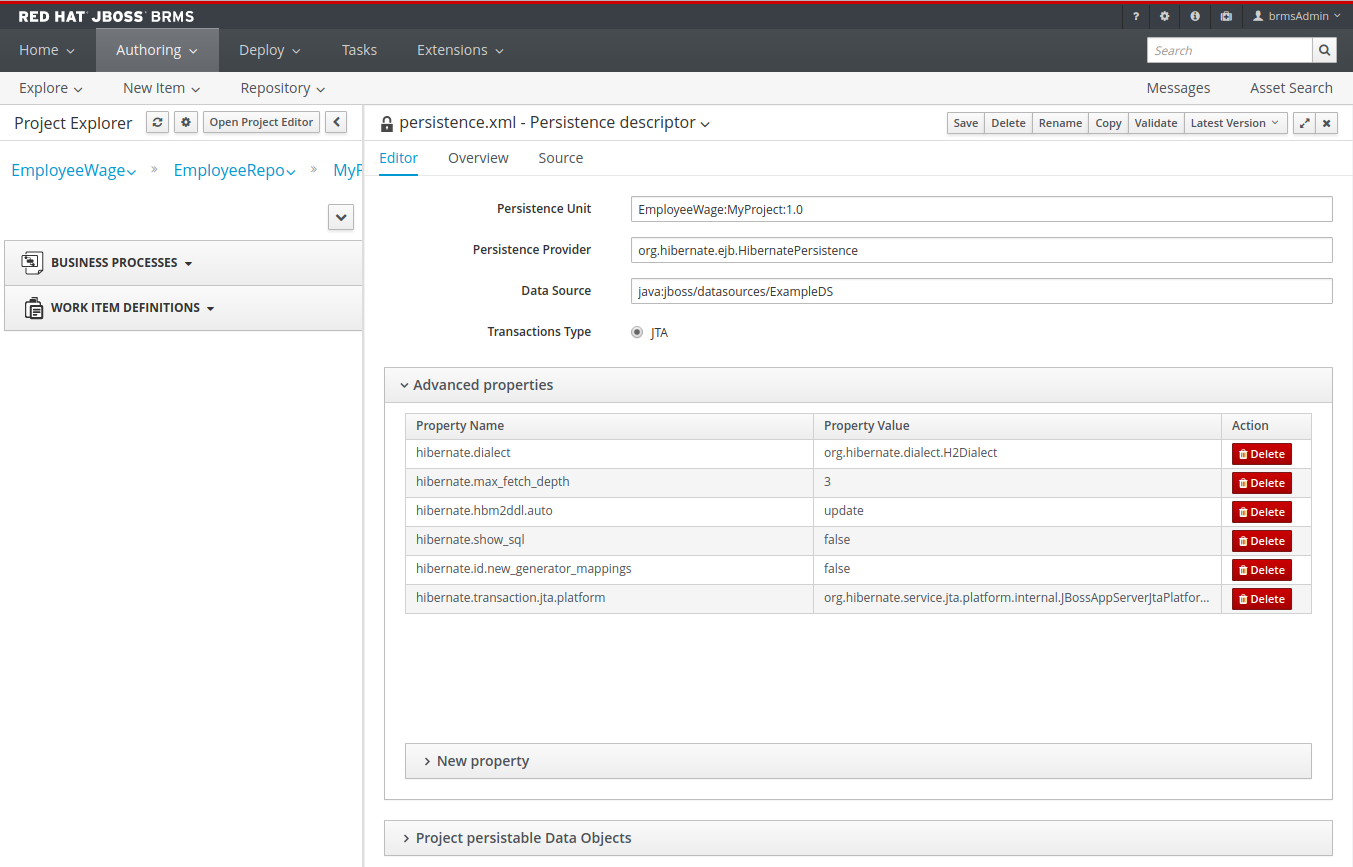
Task: Open EmployeeRepo repository dropdown
Action: coord(235,170)
